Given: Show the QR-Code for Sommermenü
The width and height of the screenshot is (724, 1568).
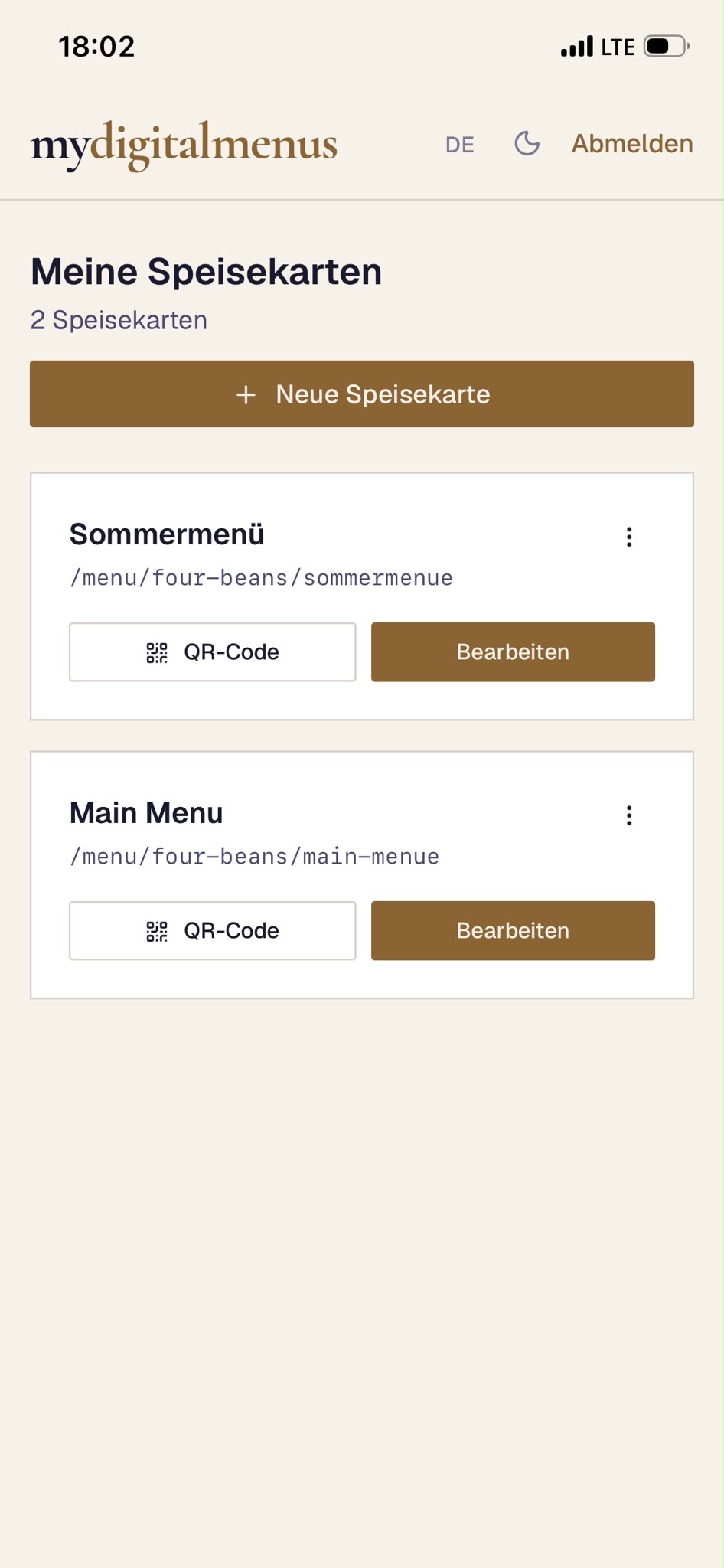Looking at the screenshot, I should (x=213, y=652).
